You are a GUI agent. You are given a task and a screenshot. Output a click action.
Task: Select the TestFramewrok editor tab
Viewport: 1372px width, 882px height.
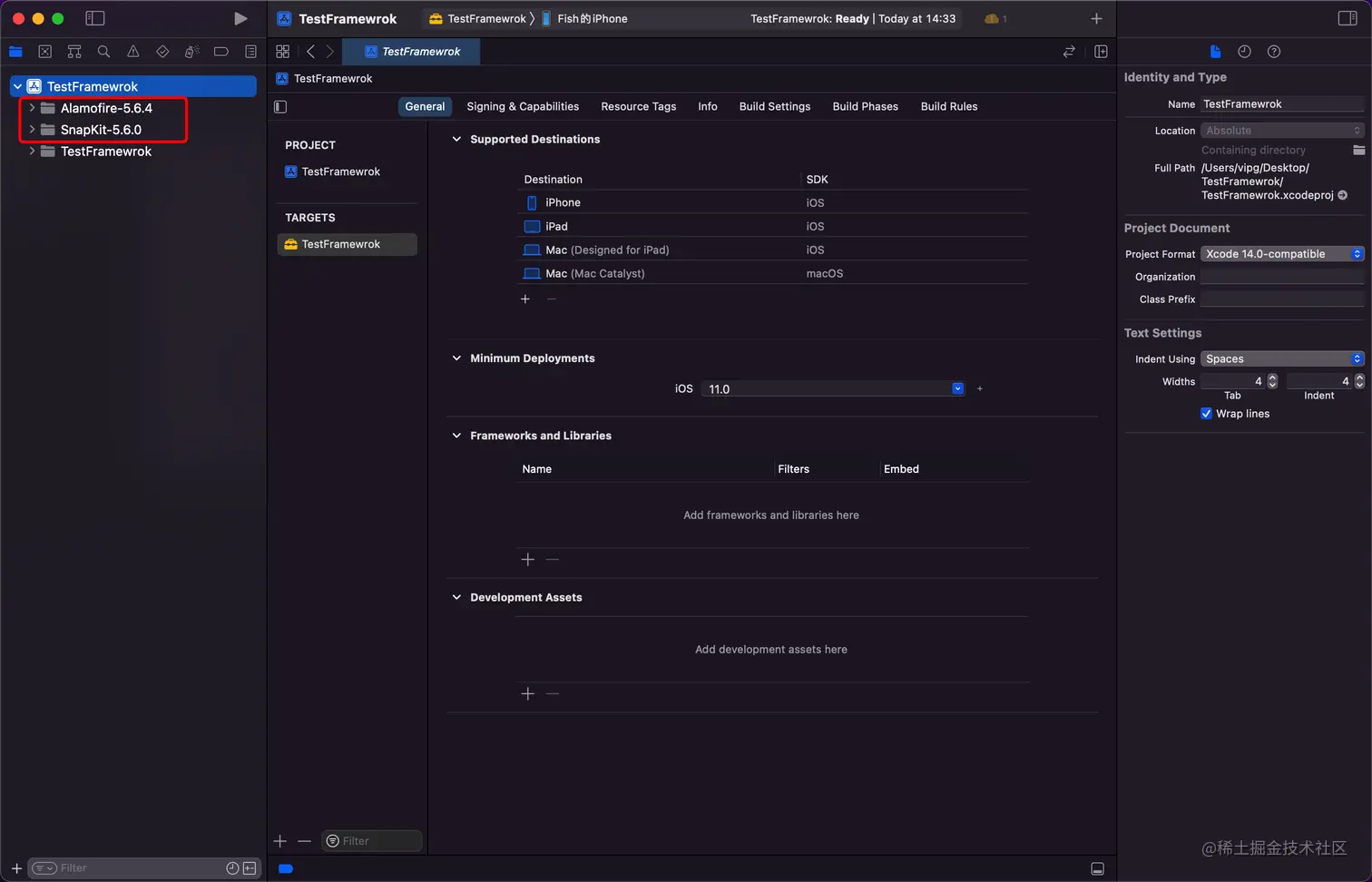click(x=412, y=52)
